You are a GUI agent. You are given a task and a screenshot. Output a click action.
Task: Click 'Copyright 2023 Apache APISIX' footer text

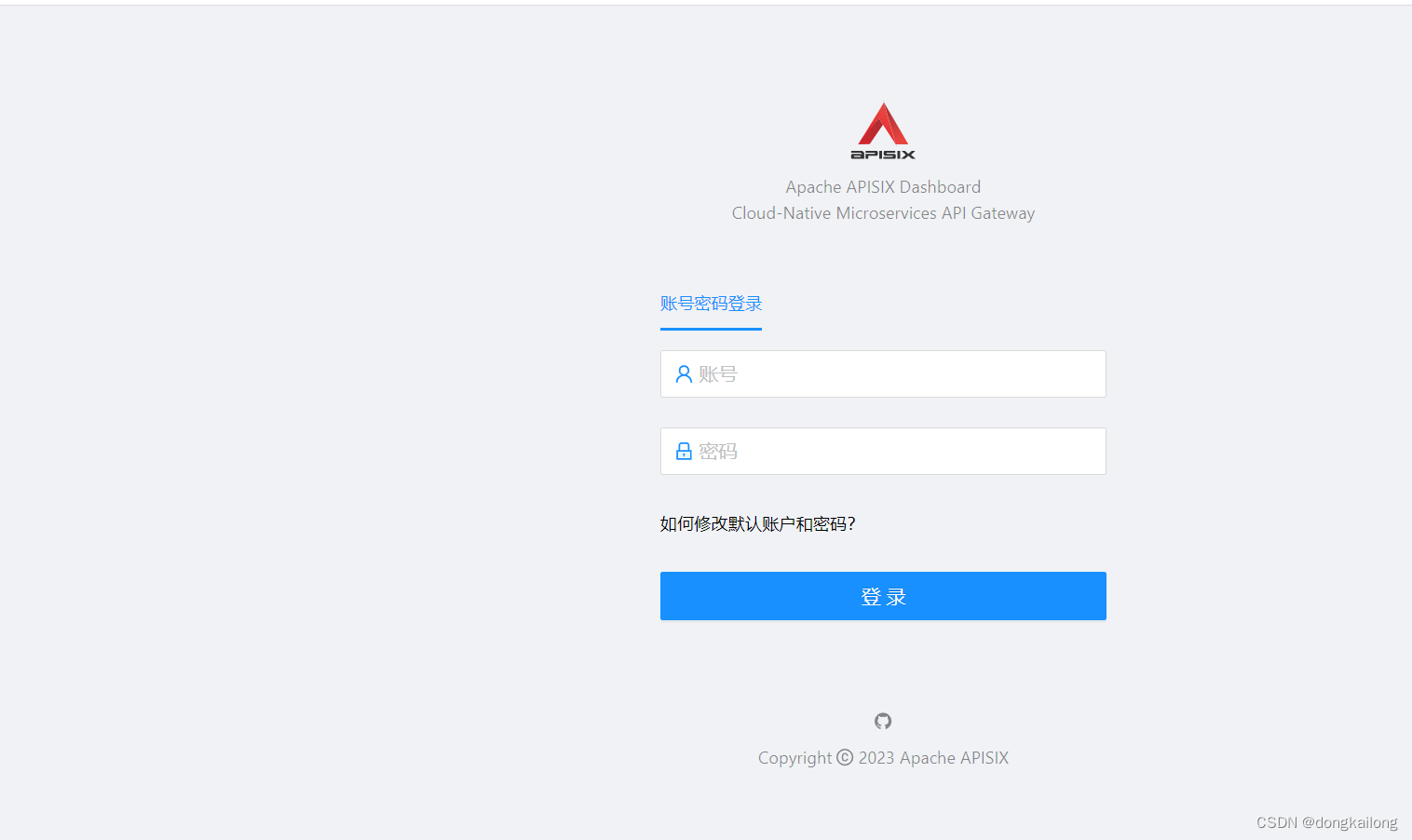coord(883,758)
